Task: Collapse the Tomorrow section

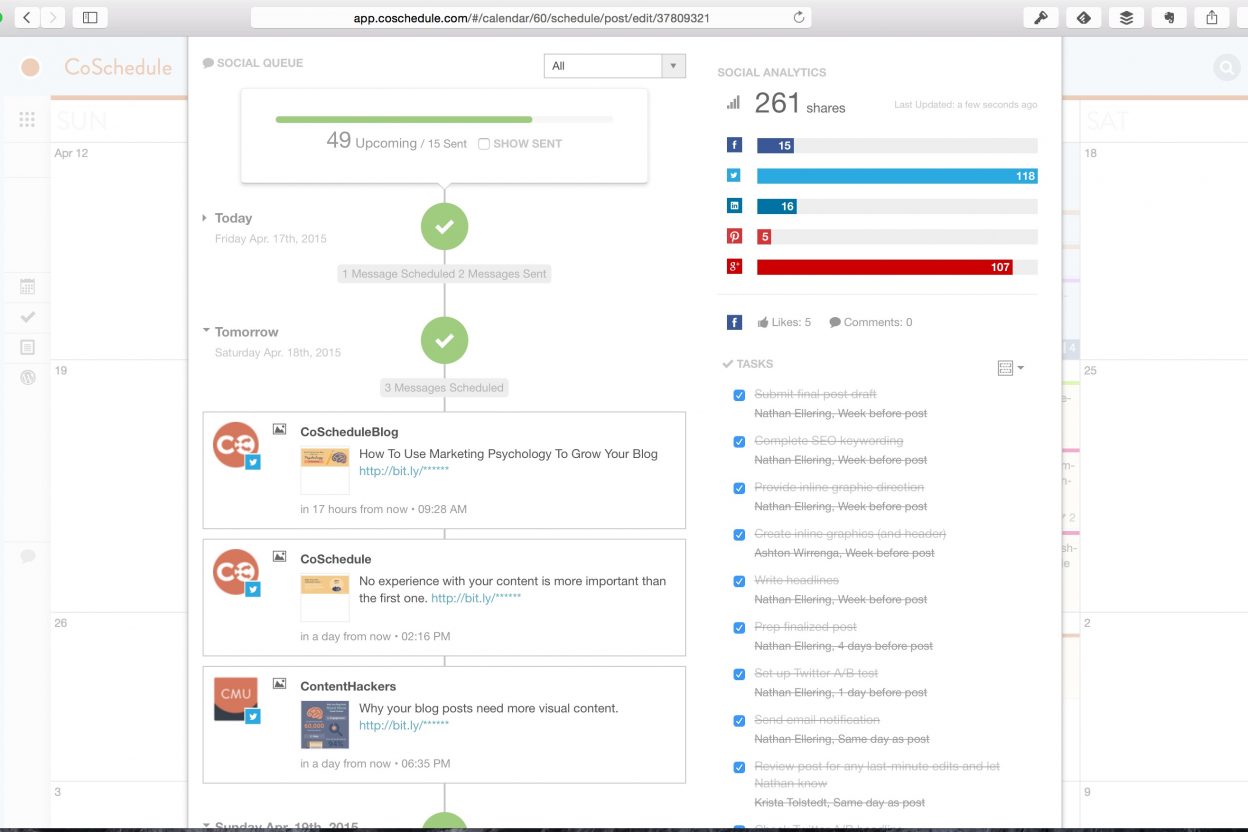Action: (x=205, y=331)
